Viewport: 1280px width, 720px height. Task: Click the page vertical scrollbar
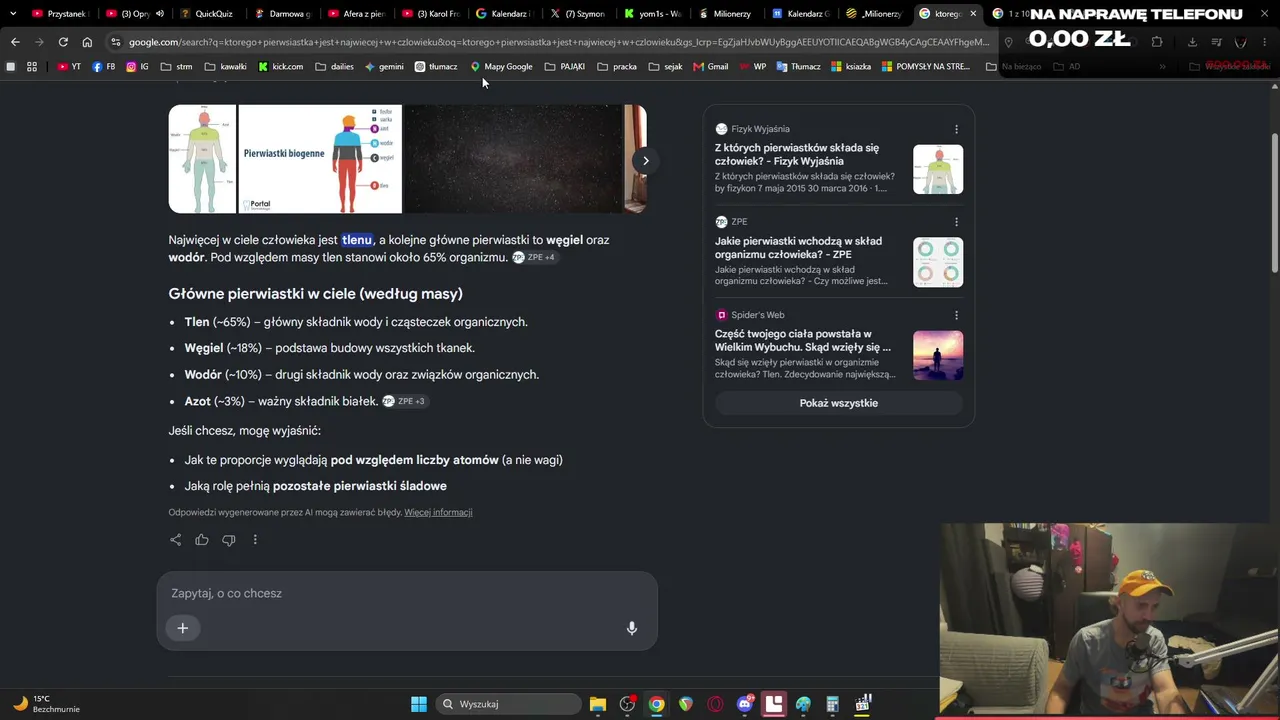point(1274,200)
